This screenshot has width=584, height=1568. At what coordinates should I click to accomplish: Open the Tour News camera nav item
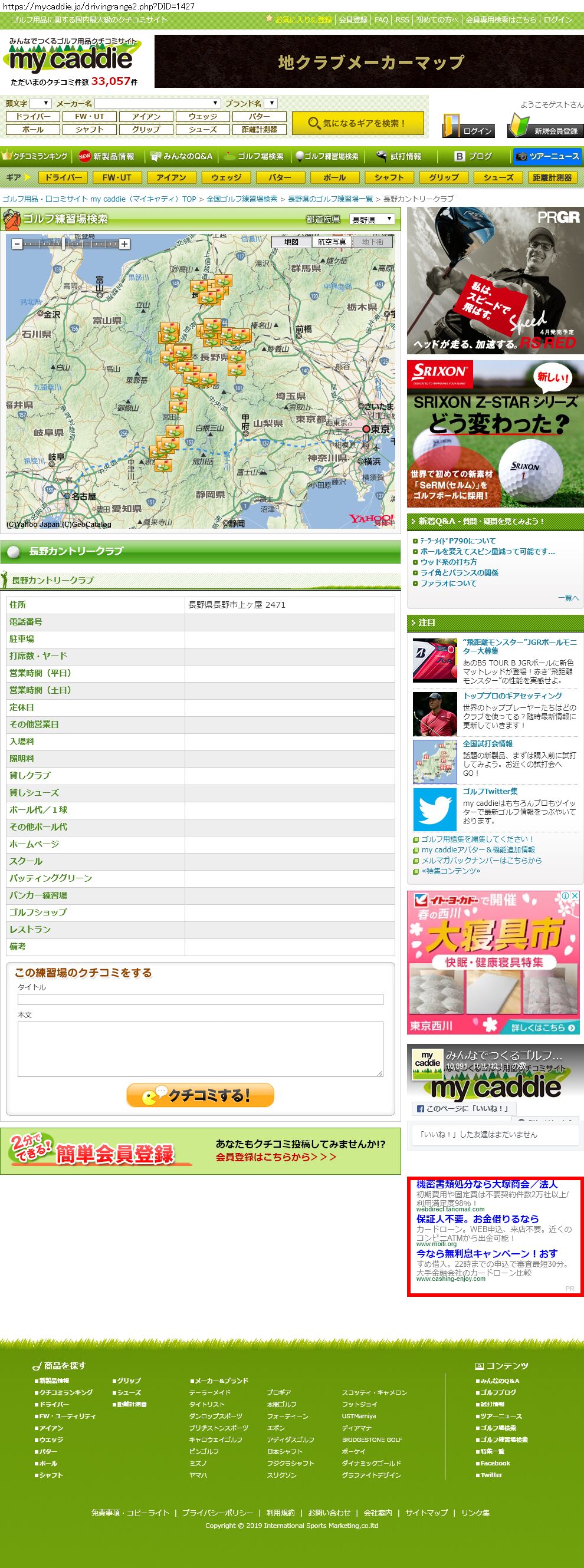(547, 156)
